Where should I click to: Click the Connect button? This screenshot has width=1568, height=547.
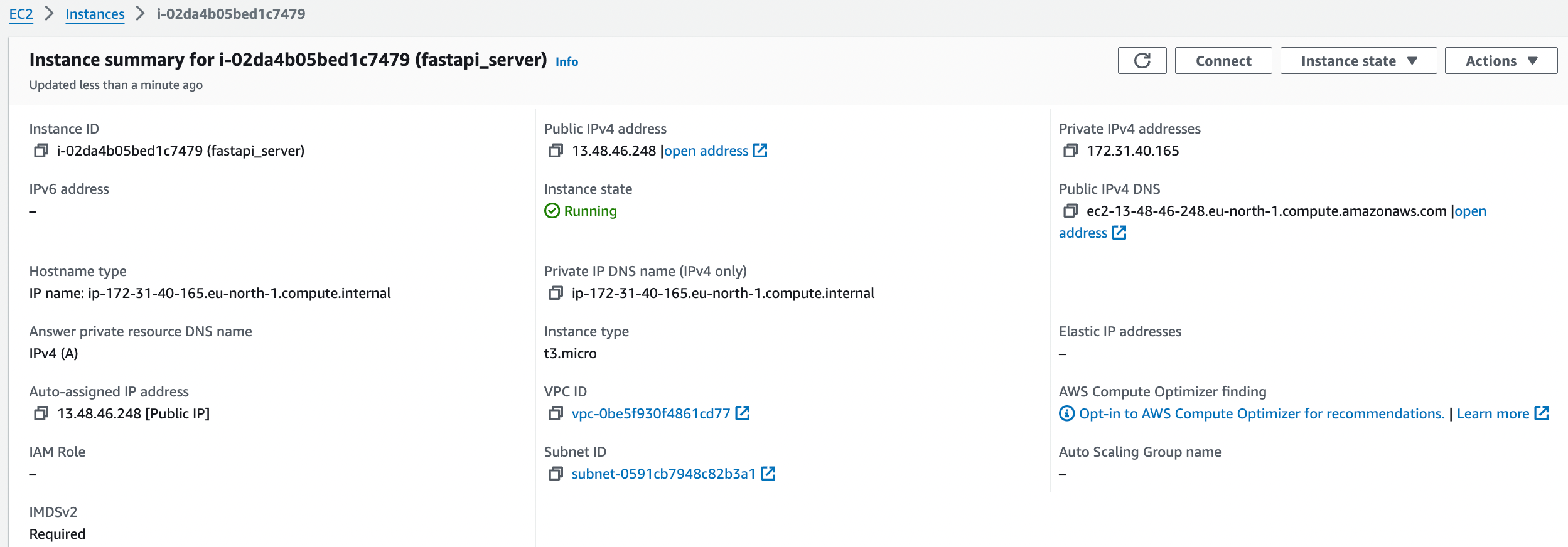click(x=1223, y=61)
